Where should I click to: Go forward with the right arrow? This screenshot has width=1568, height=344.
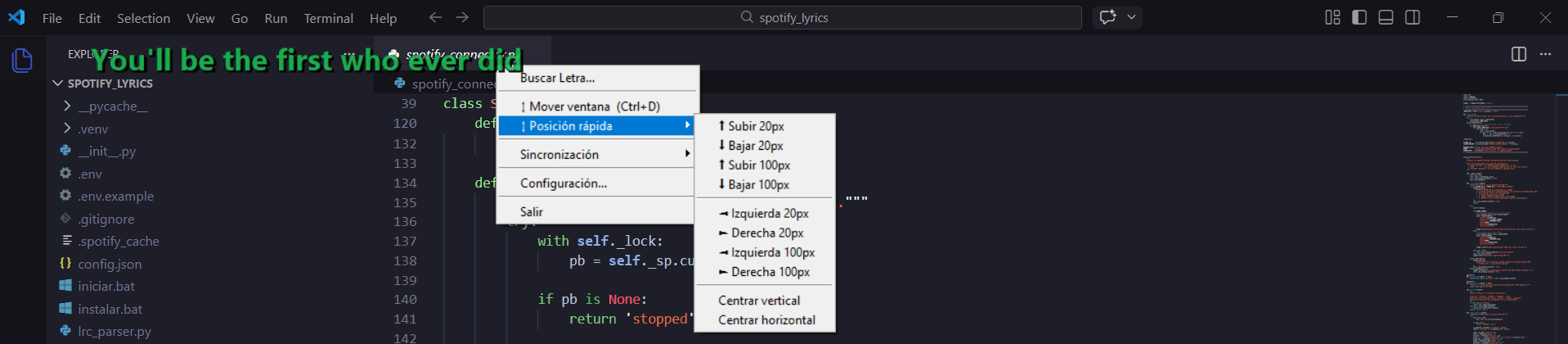coord(462,17)
